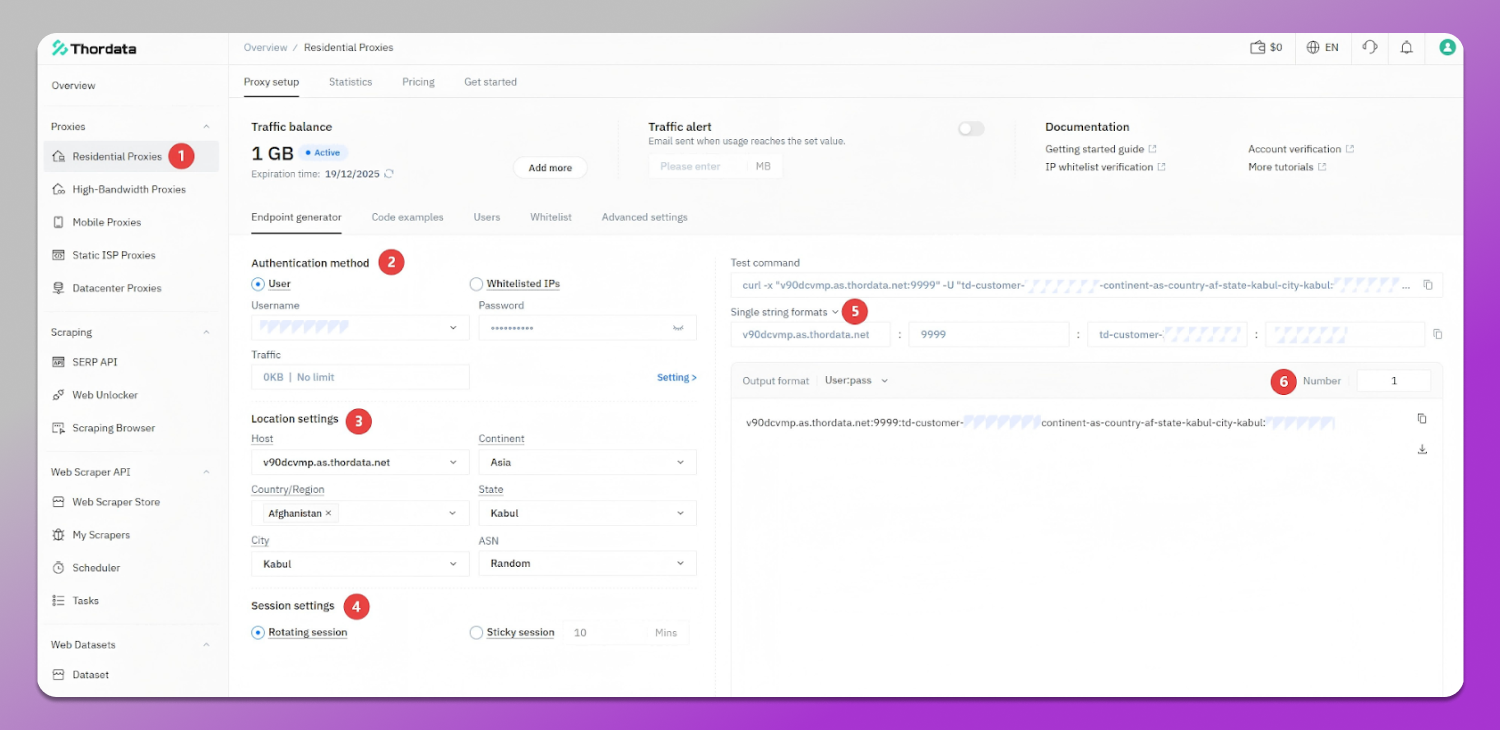
Task: Open the ASN dropdown set to Random
Action: (x=587, y=563)
